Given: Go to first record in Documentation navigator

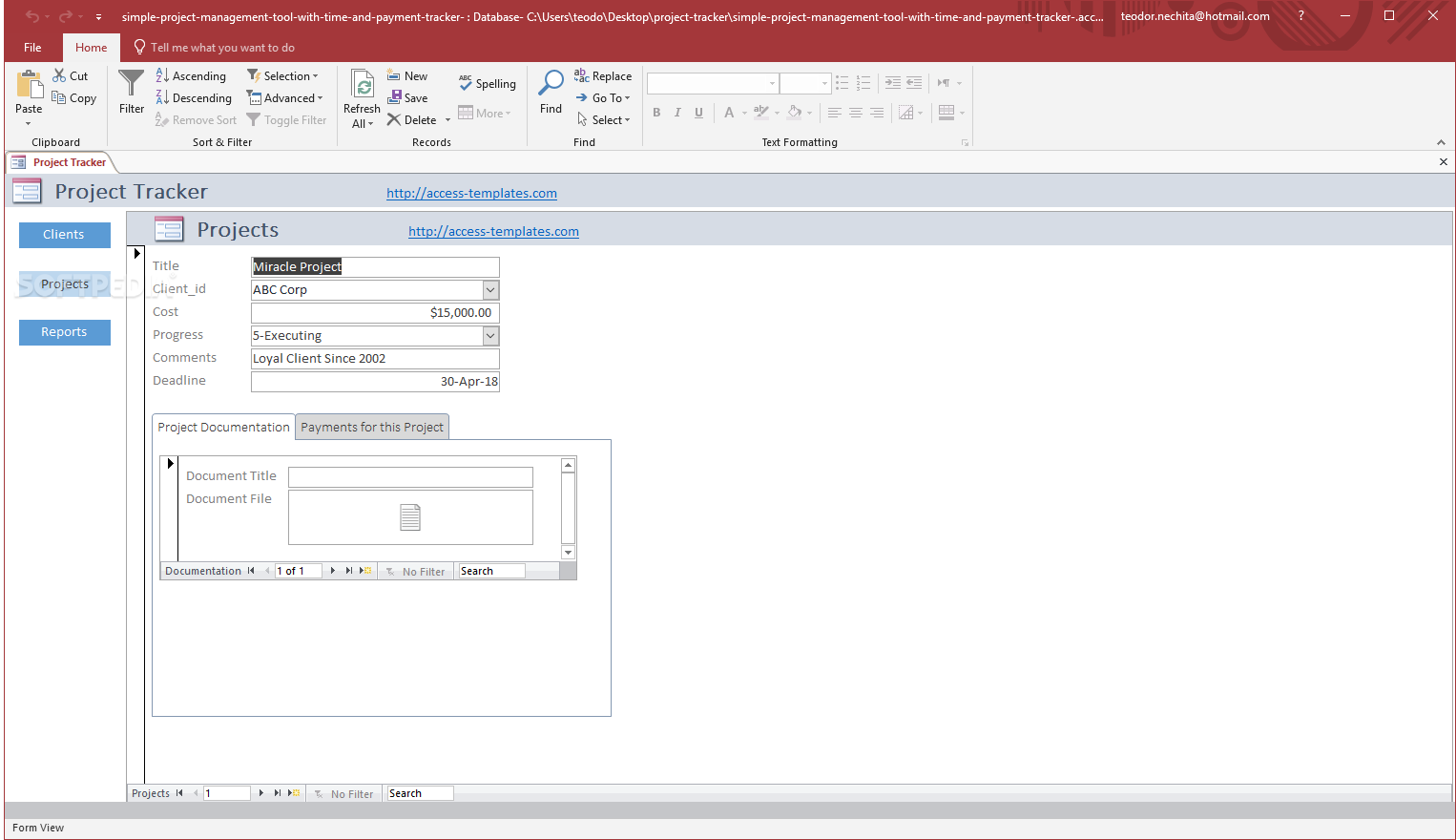Looking at the screenshot, I should point(251,571).
